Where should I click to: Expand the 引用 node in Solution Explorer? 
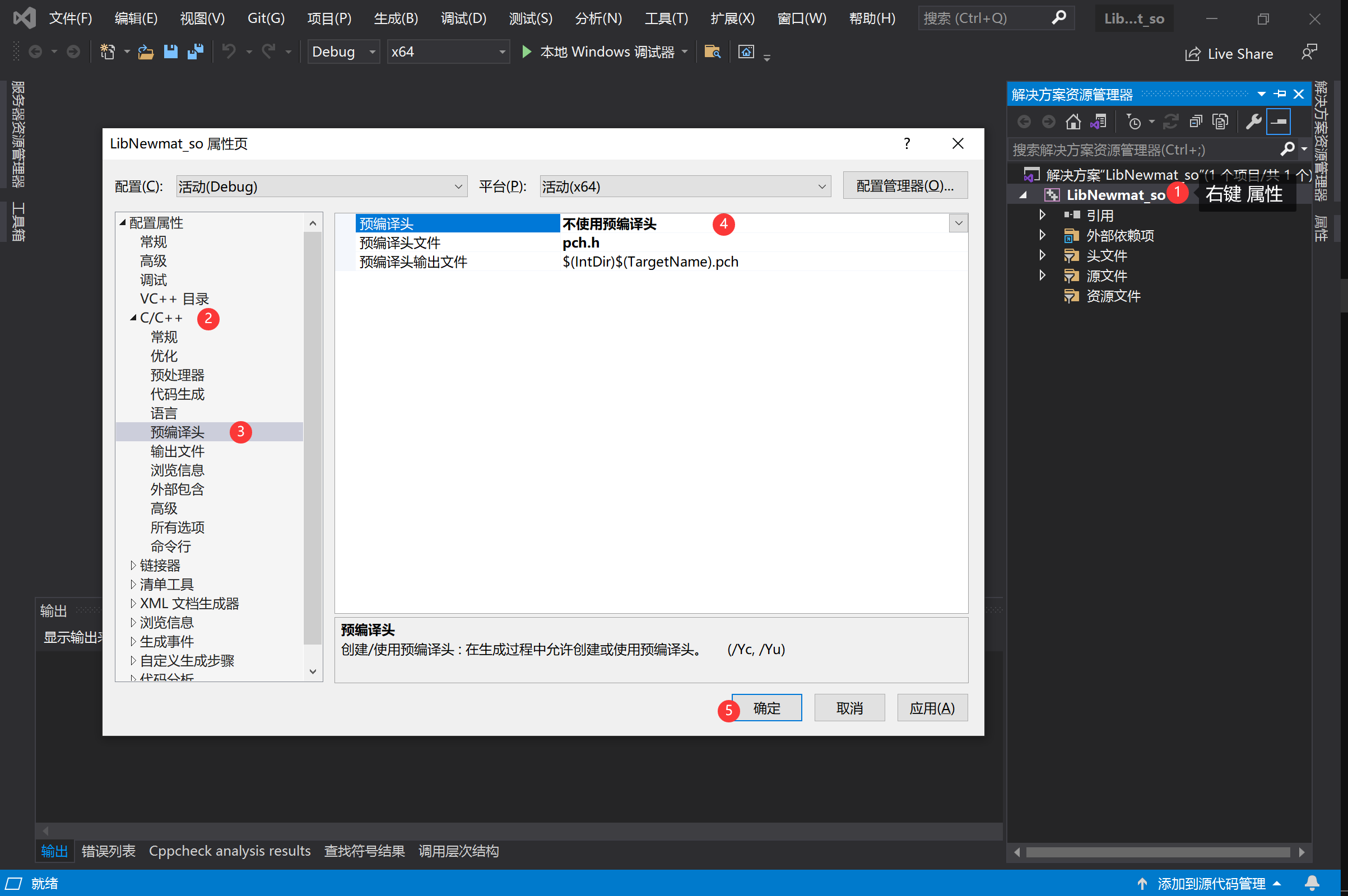tap(1042, 215)
